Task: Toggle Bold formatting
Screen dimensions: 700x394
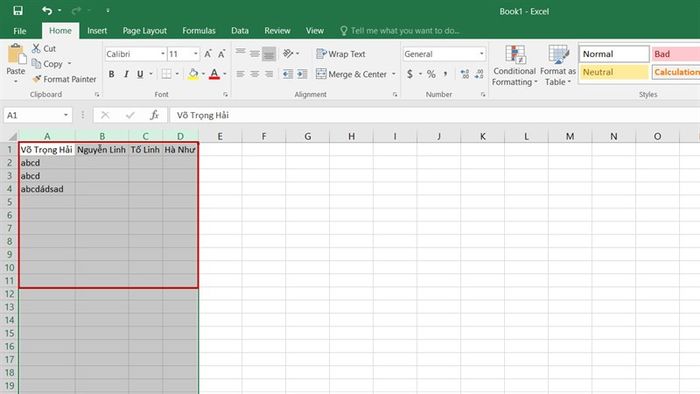Action: coord(112,74)
